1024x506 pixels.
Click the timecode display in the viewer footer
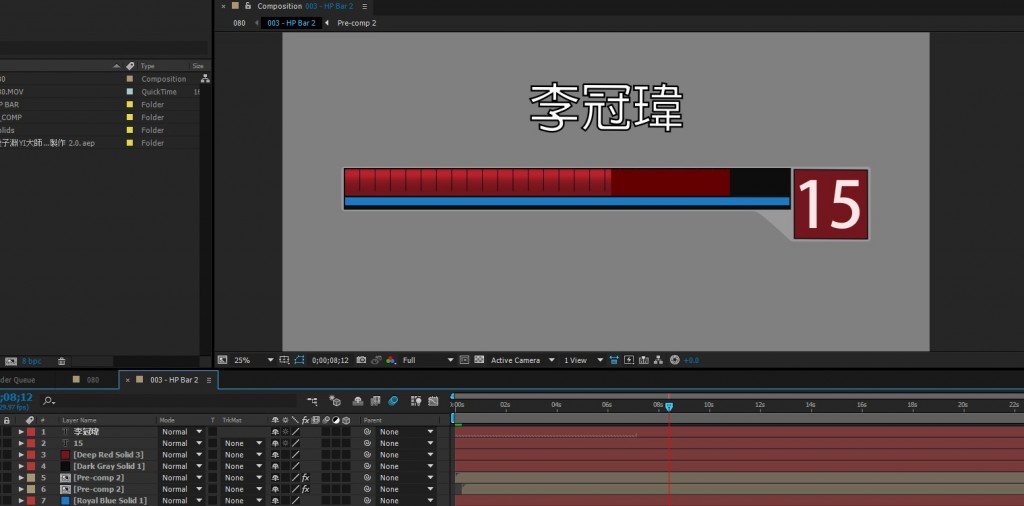330,360
